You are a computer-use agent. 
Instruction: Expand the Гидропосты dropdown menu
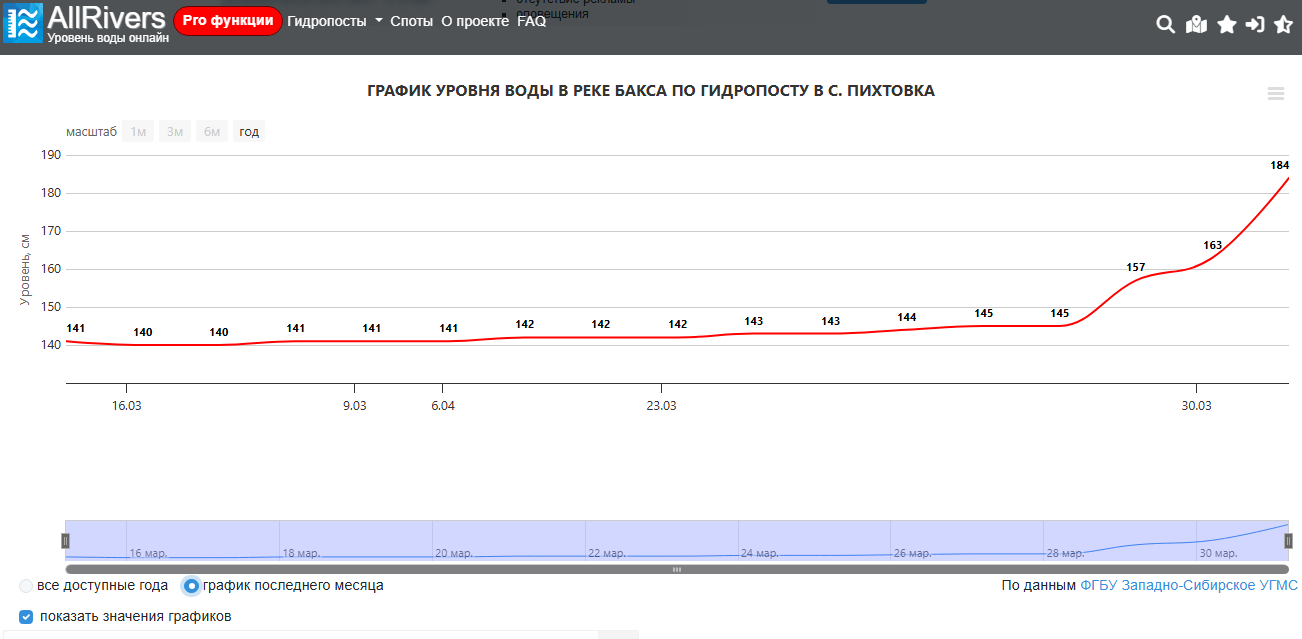[x=334, y=21]
